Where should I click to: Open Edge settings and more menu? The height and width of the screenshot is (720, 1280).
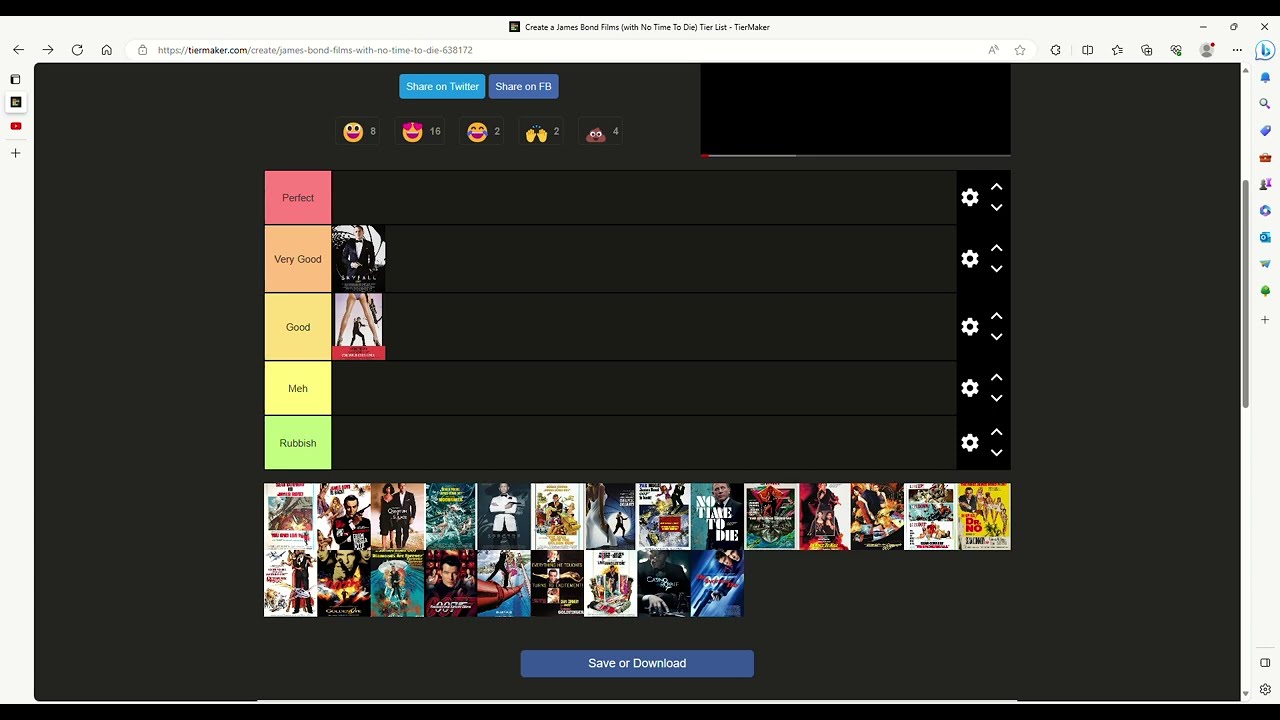(1237, 50)
